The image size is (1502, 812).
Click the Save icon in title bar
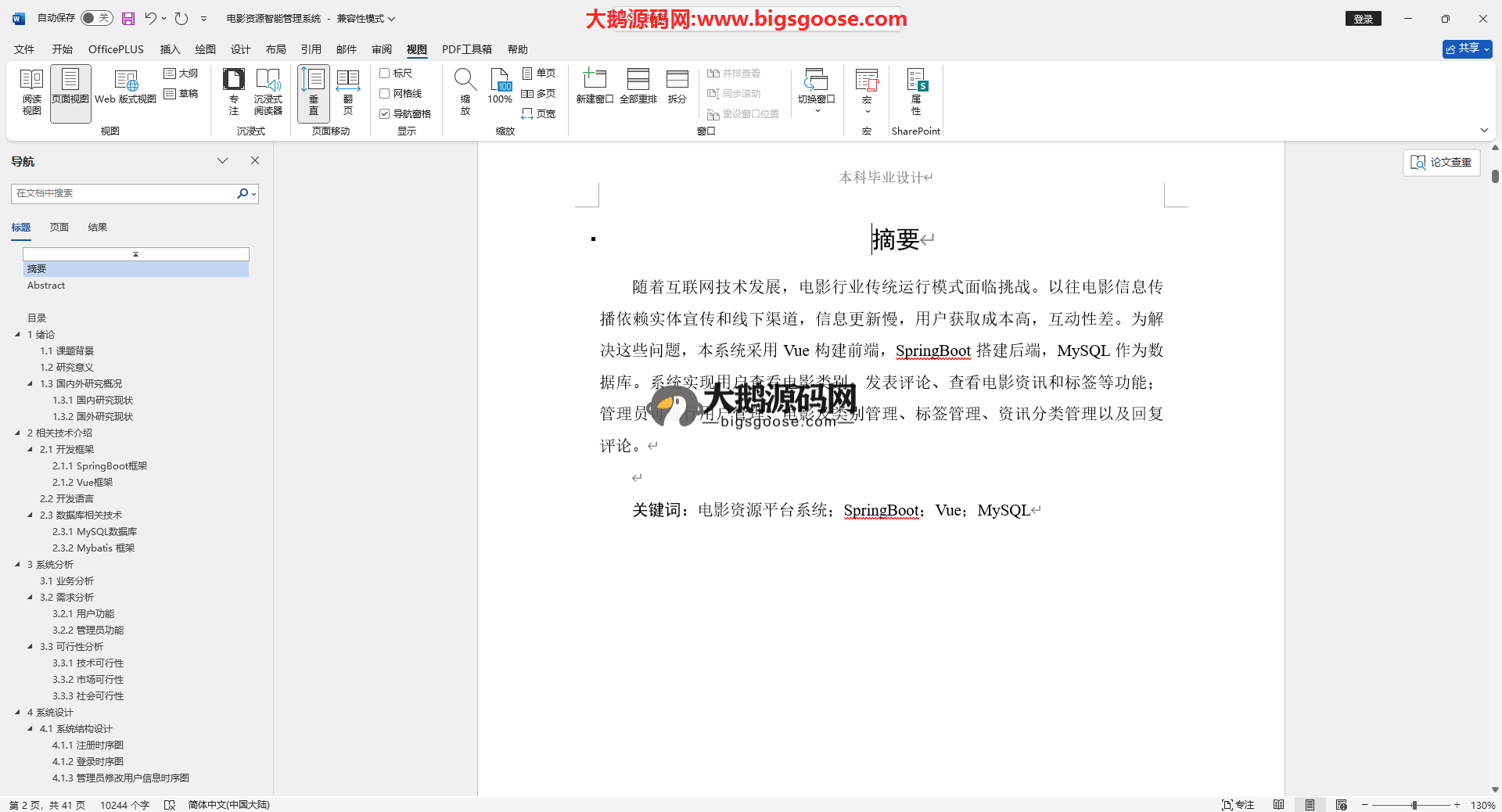[128, 18]
